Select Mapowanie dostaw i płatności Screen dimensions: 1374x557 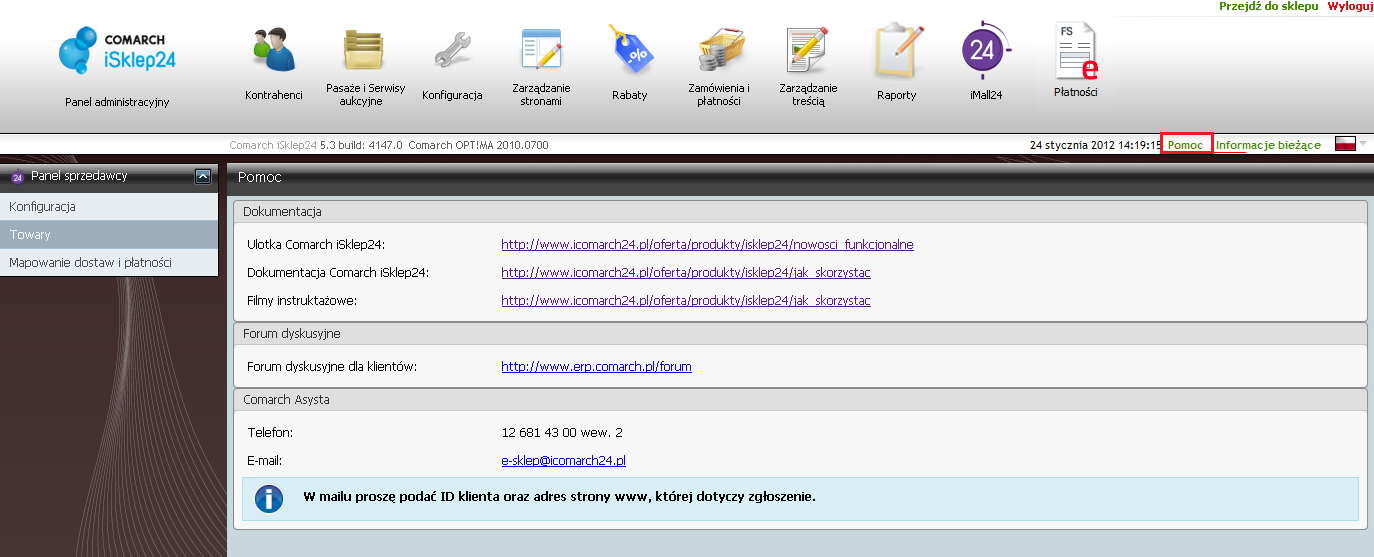pyautogui.click(x=109, y=263)
